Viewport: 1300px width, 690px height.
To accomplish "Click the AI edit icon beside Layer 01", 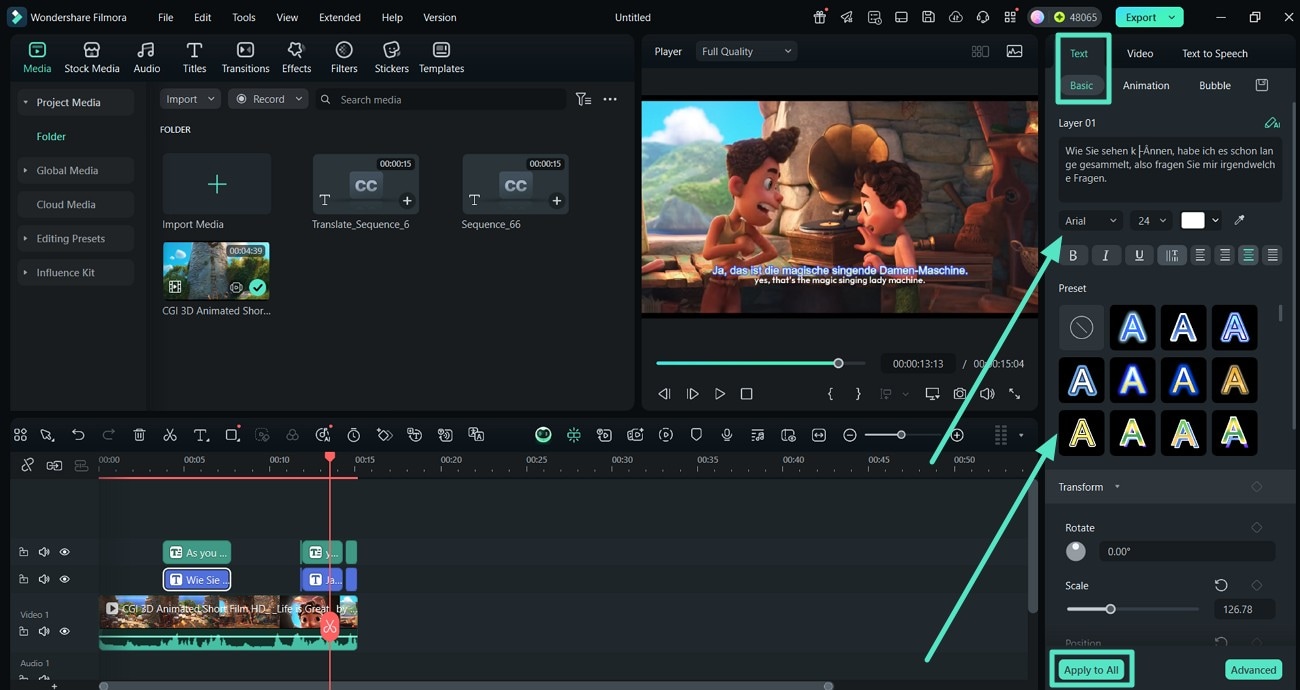I will tap(1272, 123).
